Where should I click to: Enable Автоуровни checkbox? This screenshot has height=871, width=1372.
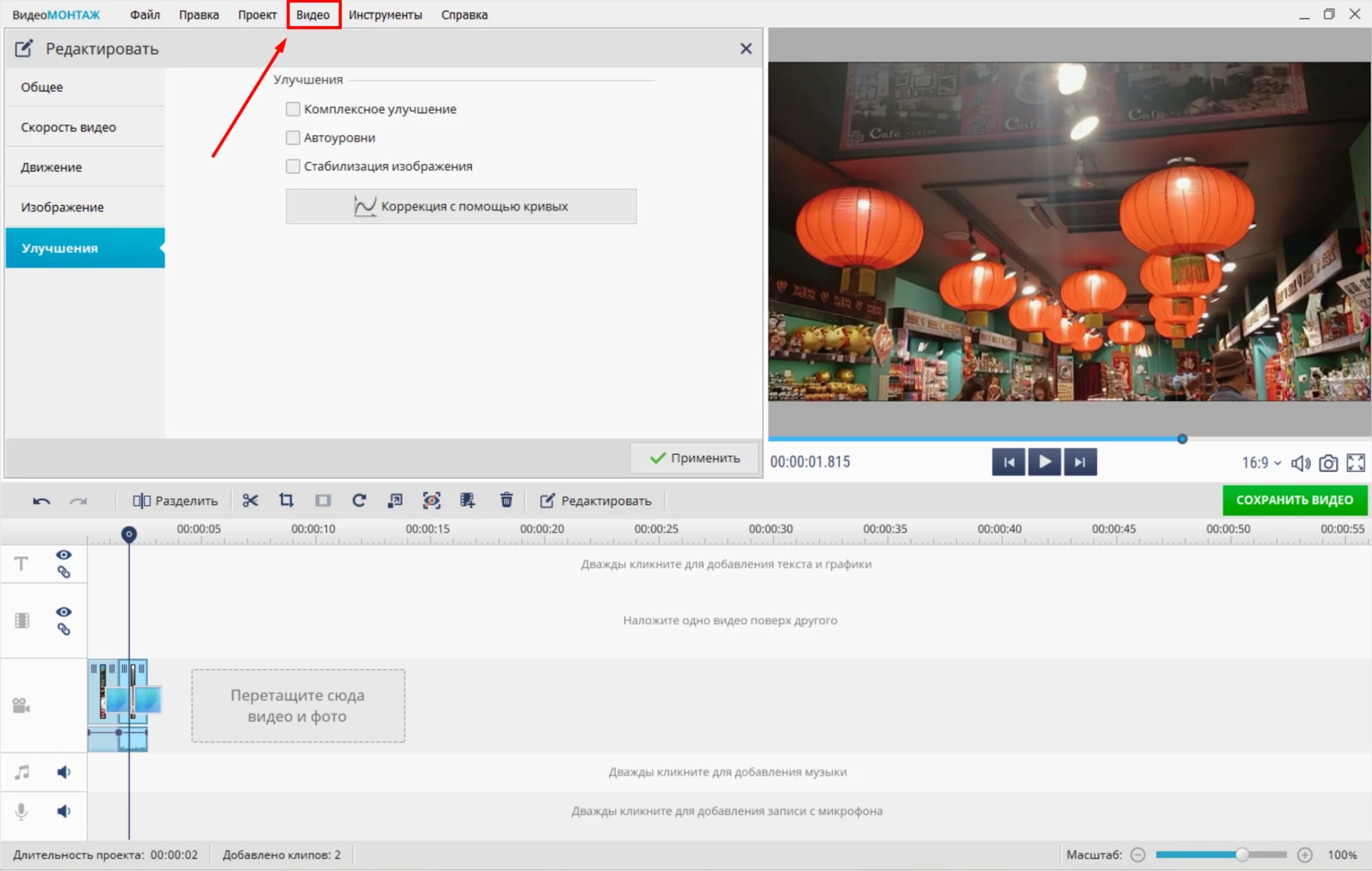pos(293,138)
